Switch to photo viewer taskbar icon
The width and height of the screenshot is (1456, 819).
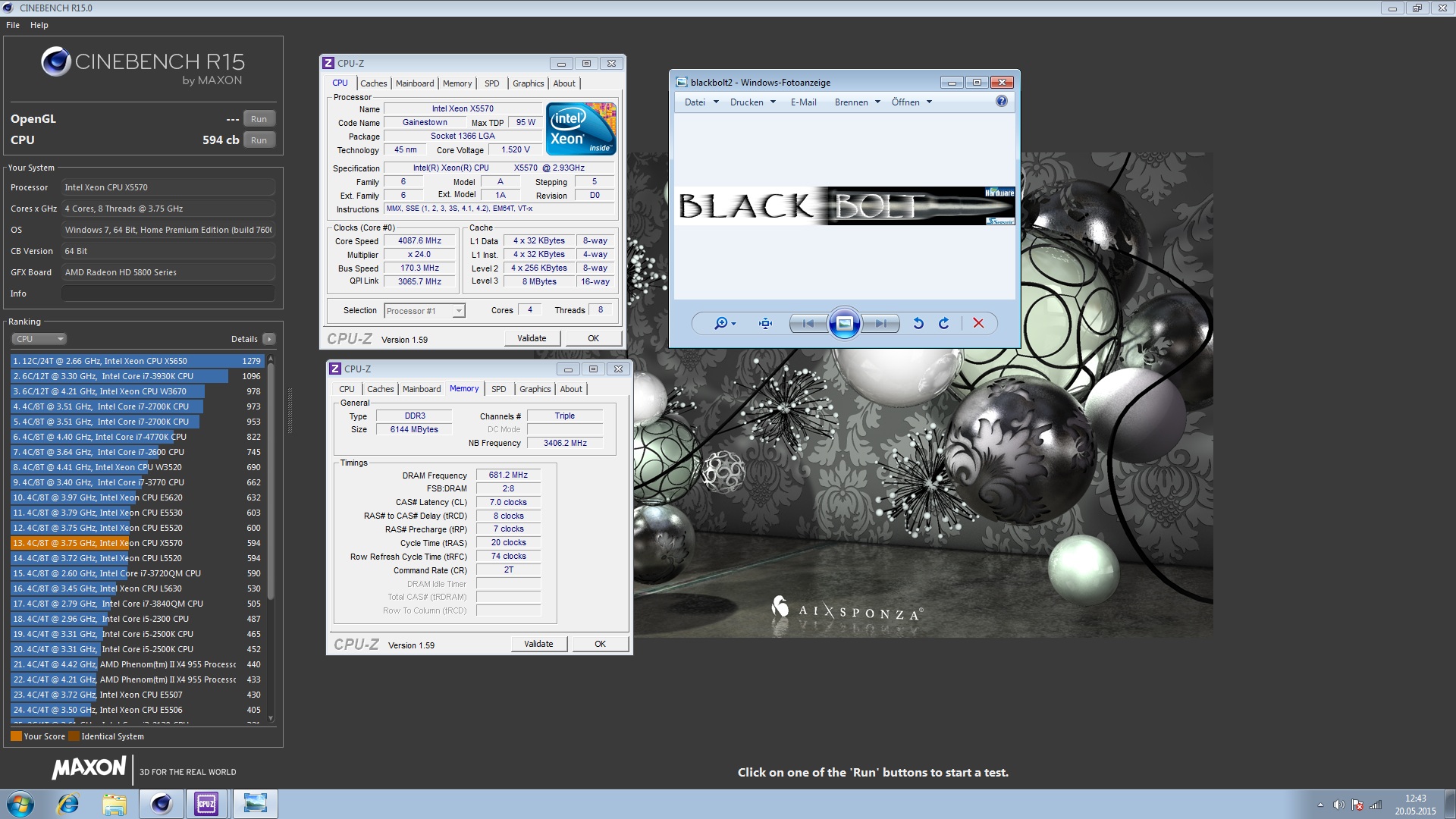(256, 804)
